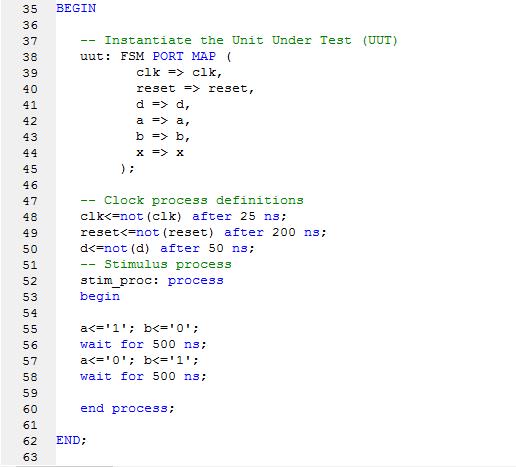Click the 'reset => reset,' port mapping
The width and height of the screenshot is (516, 467).
(x=195, y=88)
